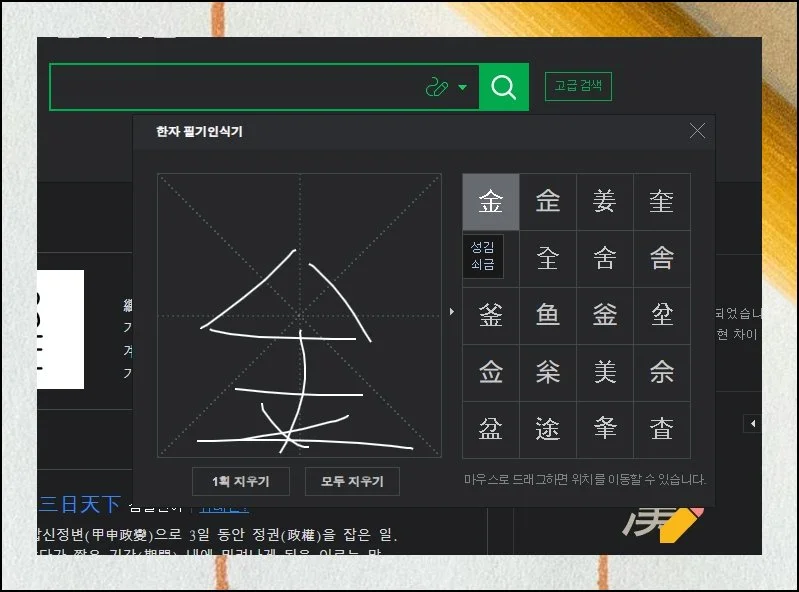Click the left-pointing arrow on the right panel edge
Viewport: 799px width, 592px height.
coord(753,424)
